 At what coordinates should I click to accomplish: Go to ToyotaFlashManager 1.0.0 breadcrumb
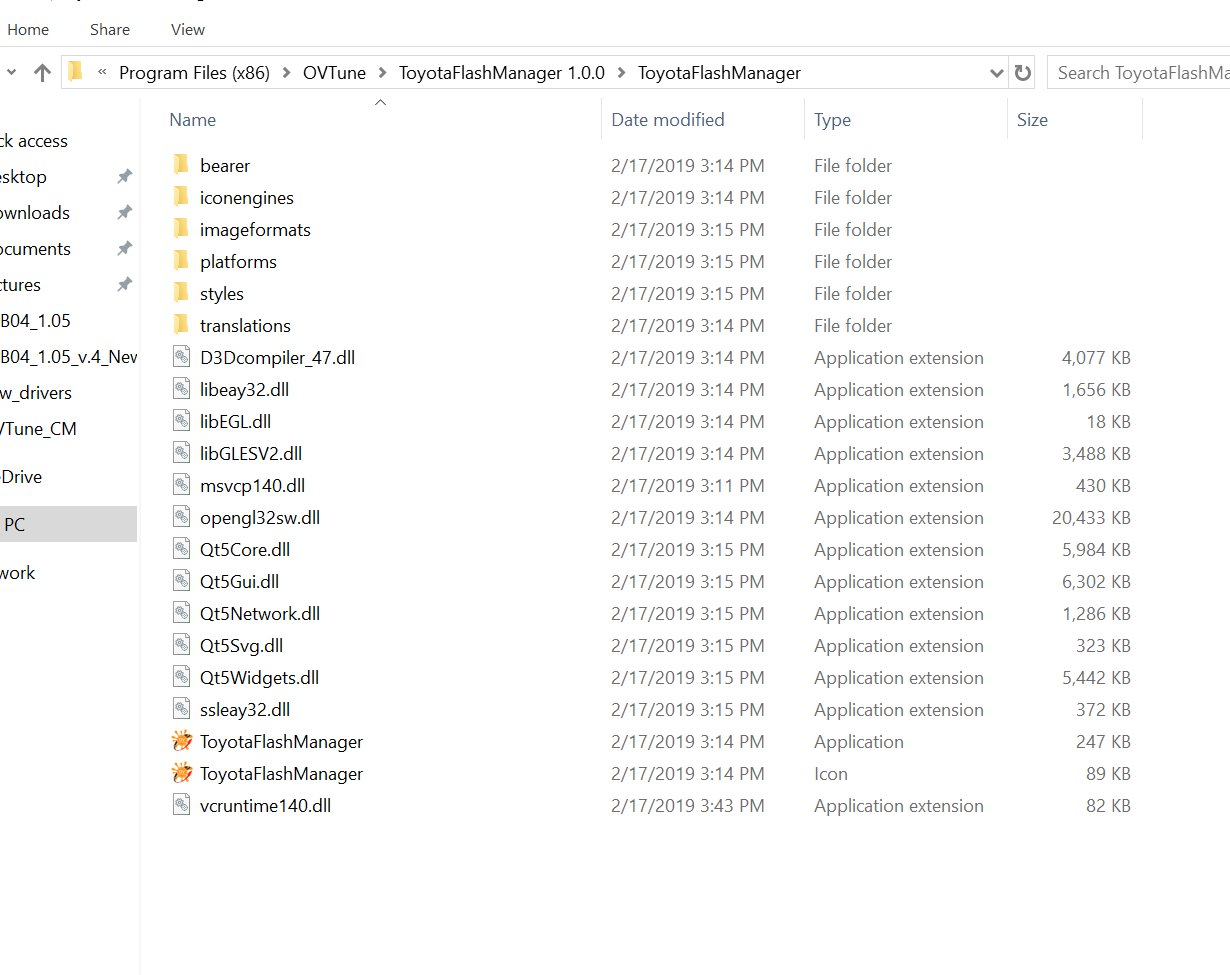(x=502, y=72)
